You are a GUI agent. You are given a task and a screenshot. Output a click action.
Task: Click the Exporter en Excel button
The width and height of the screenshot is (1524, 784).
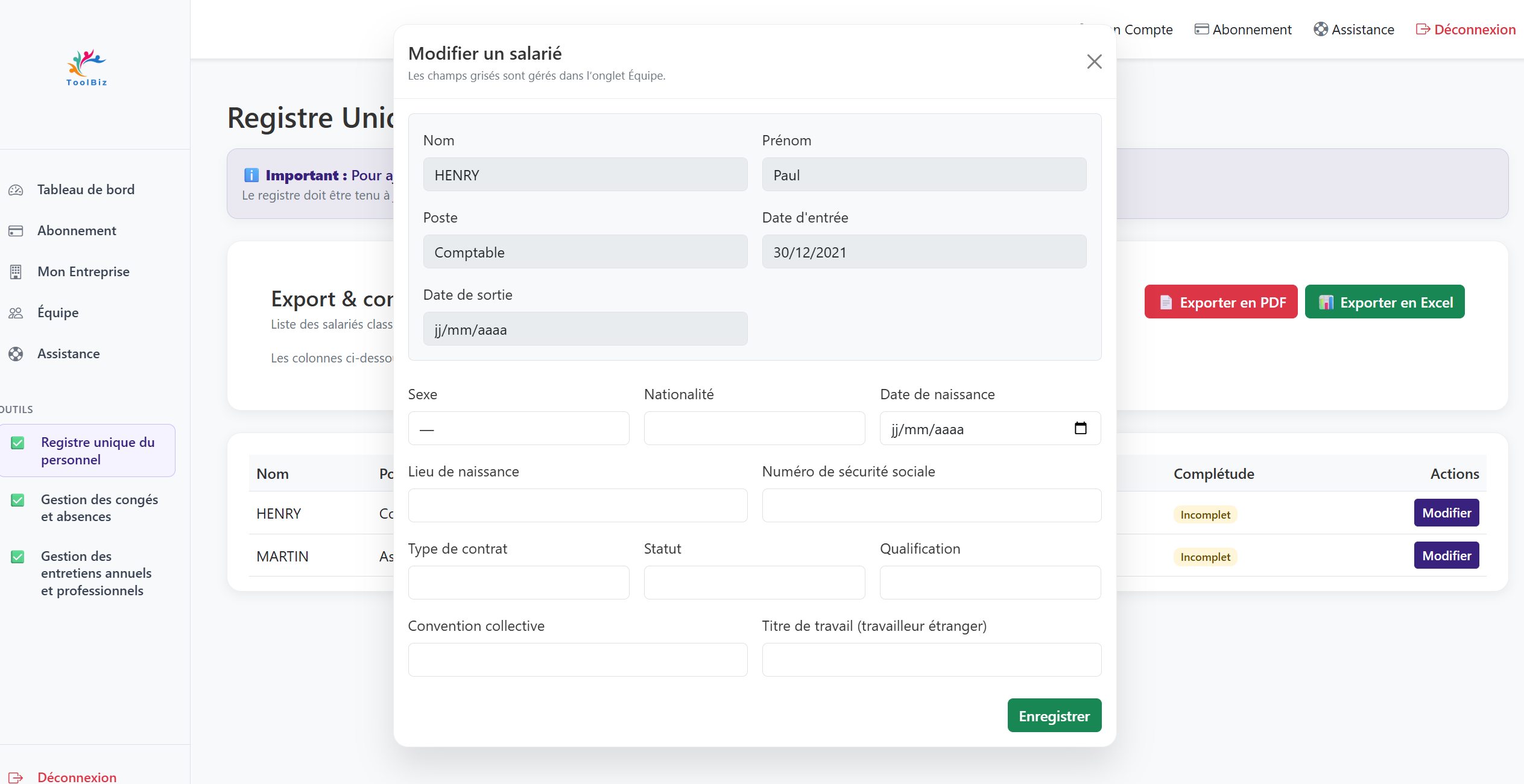1384,302
